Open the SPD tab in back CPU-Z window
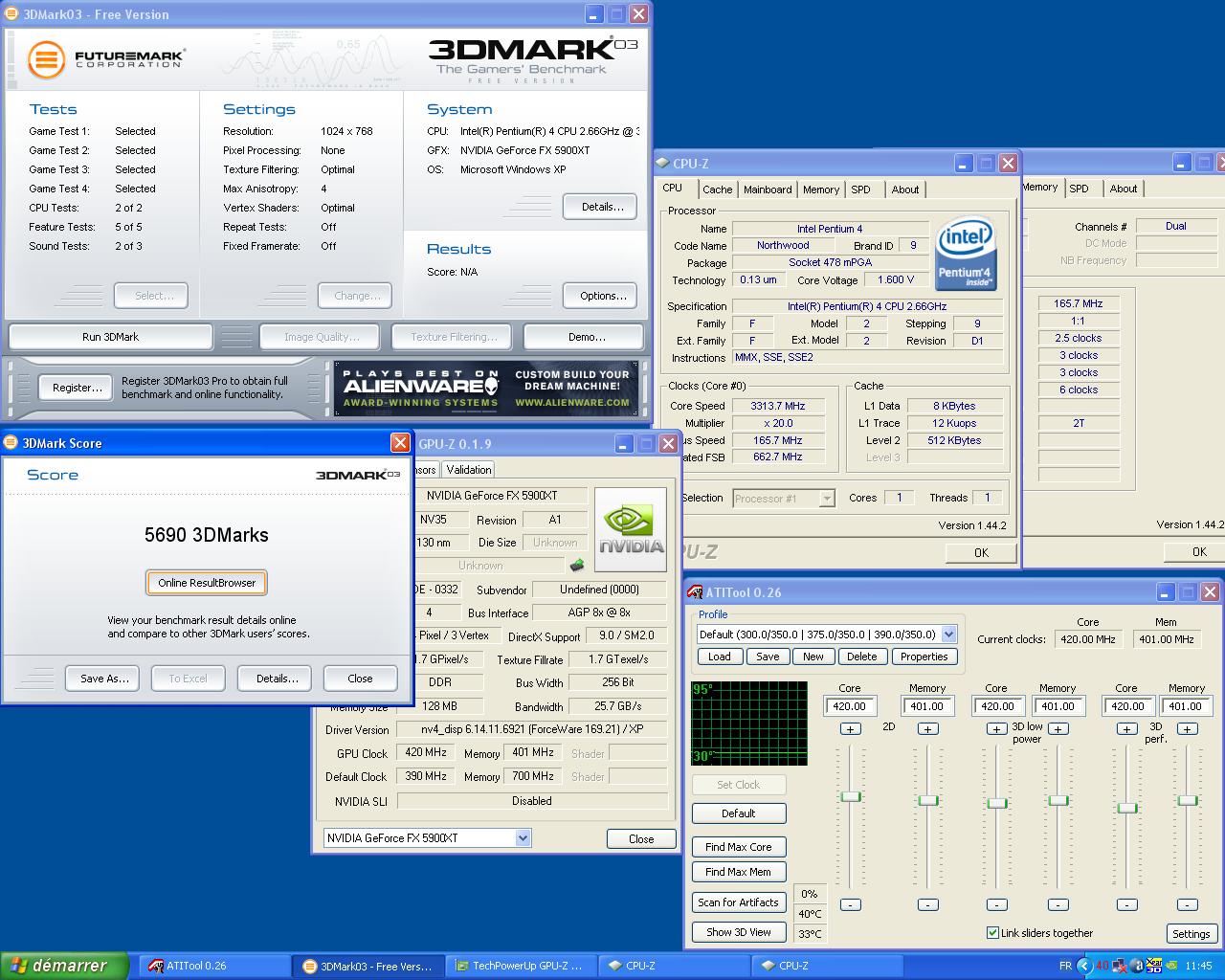This screenshot has height=980, width=1225. click(1080, 189)
